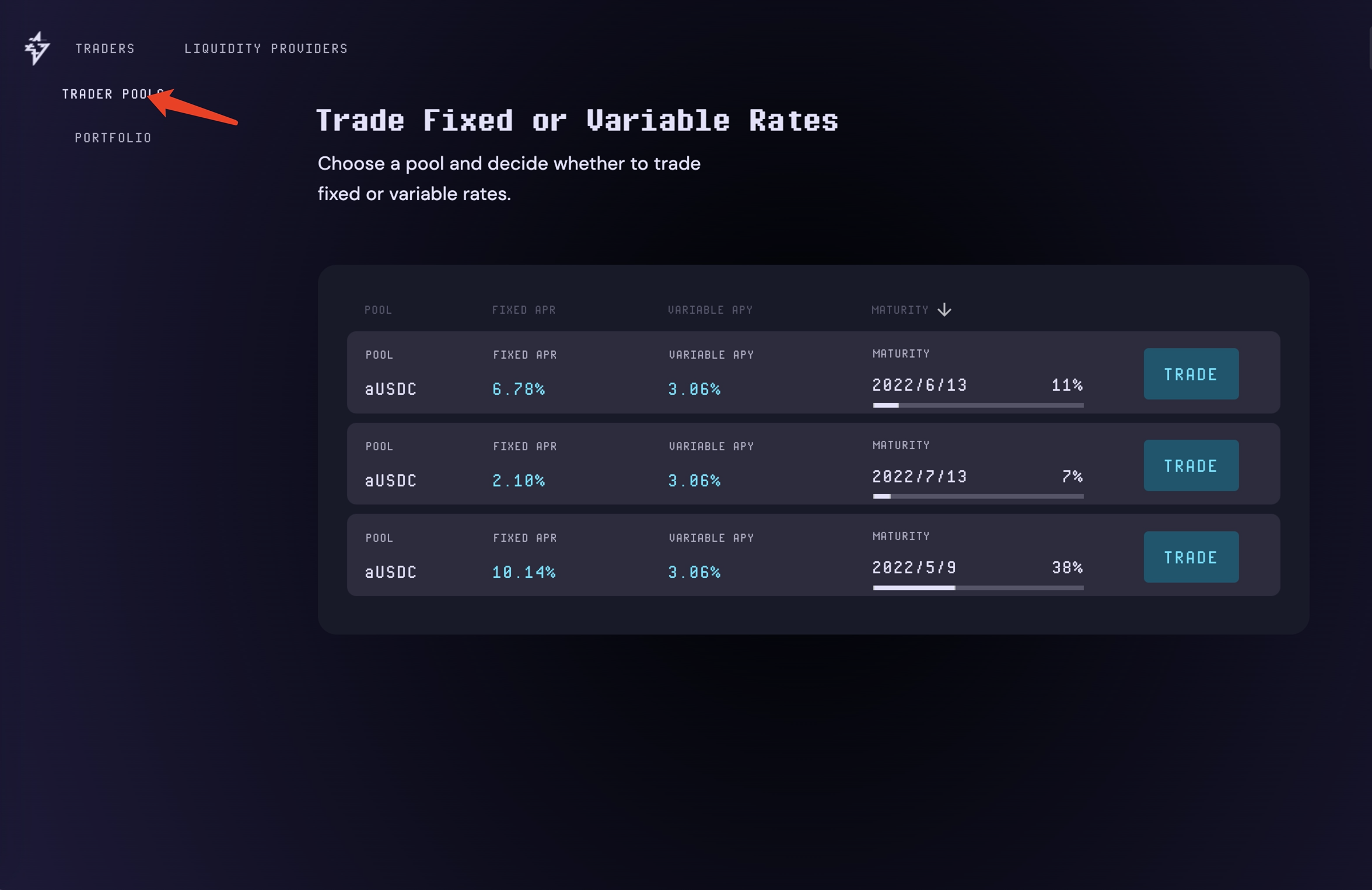The width and height of the screenshot is (1372, 890).
Task: Click the Voltz lightning logo icon
Action: click(37, 48)
